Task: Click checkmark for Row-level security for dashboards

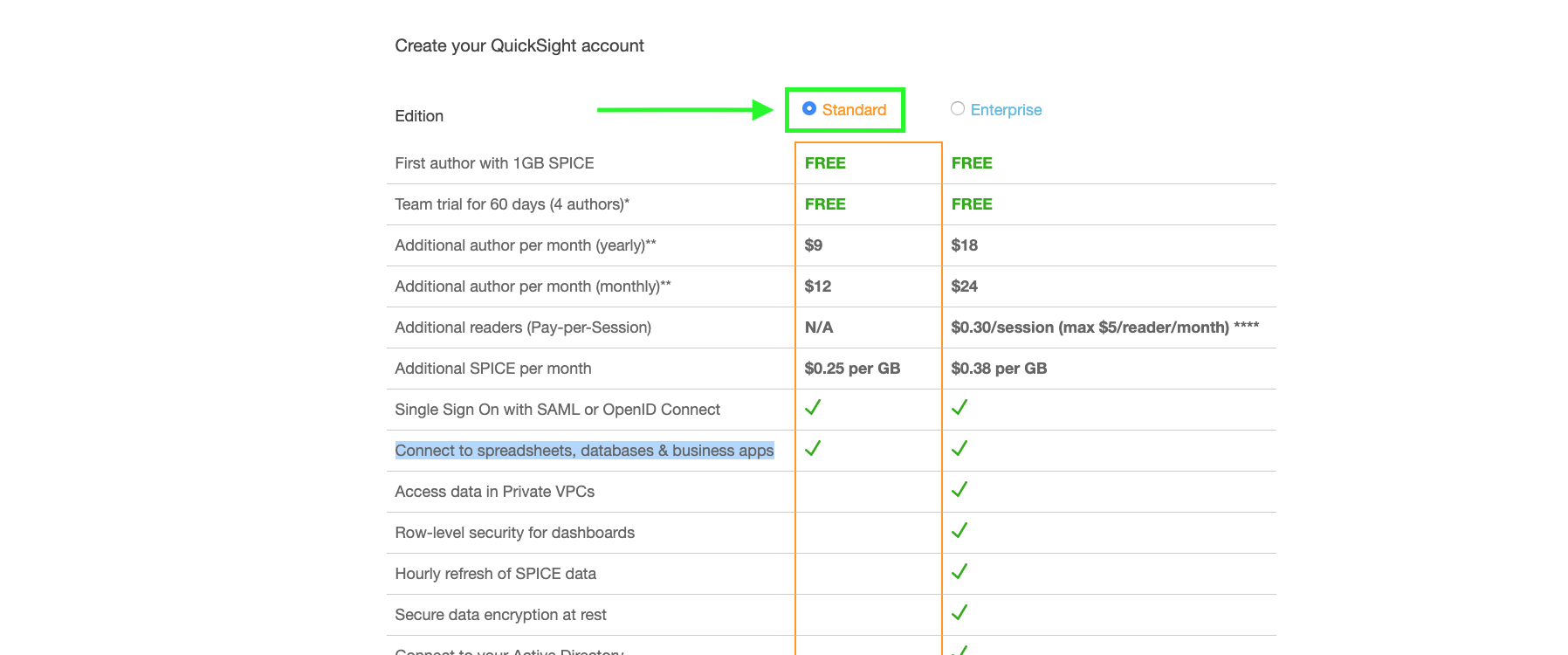Action: pos(959,531)
